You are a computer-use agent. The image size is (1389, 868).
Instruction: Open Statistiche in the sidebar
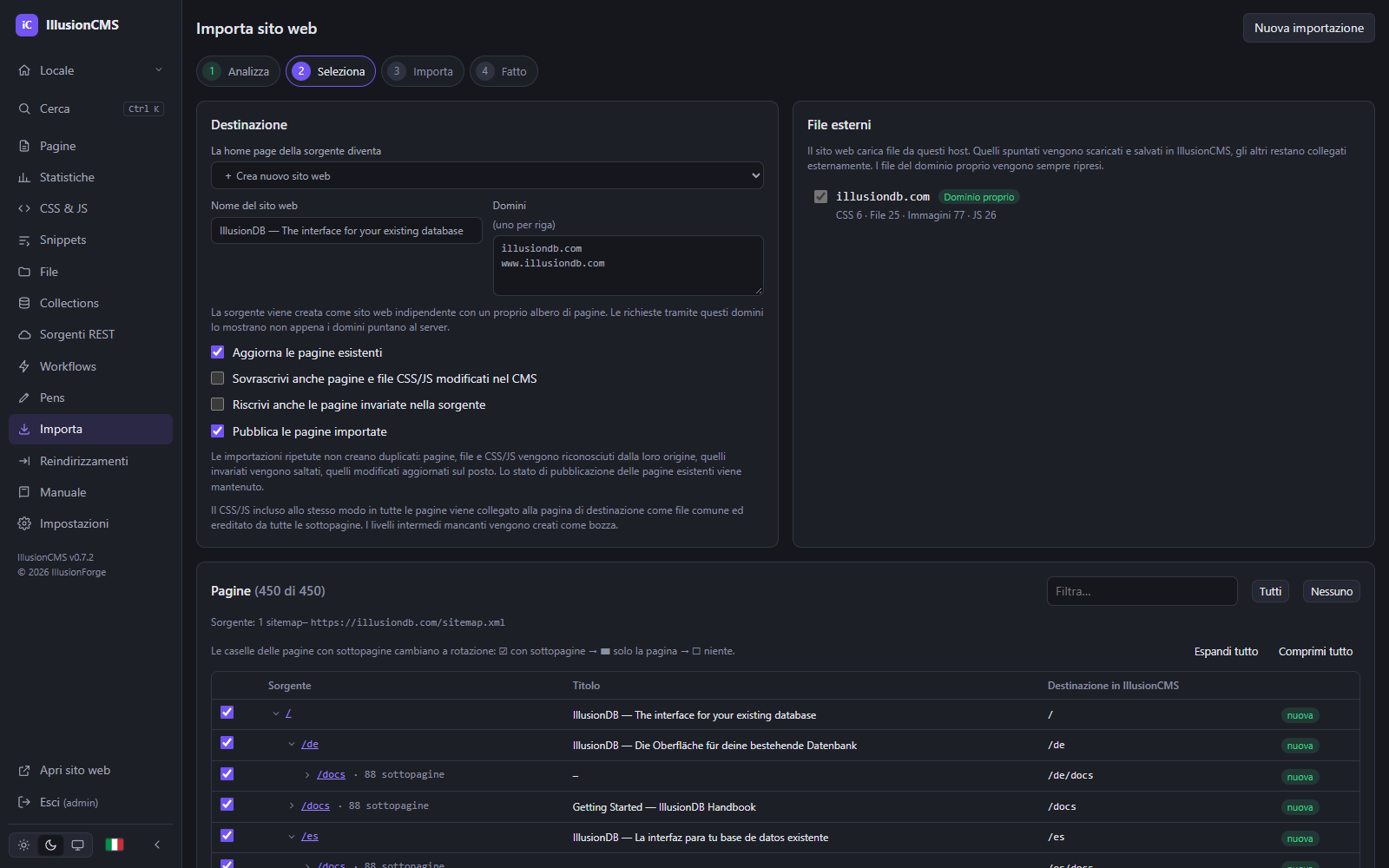pyautogui.click(x=90, y=177)
